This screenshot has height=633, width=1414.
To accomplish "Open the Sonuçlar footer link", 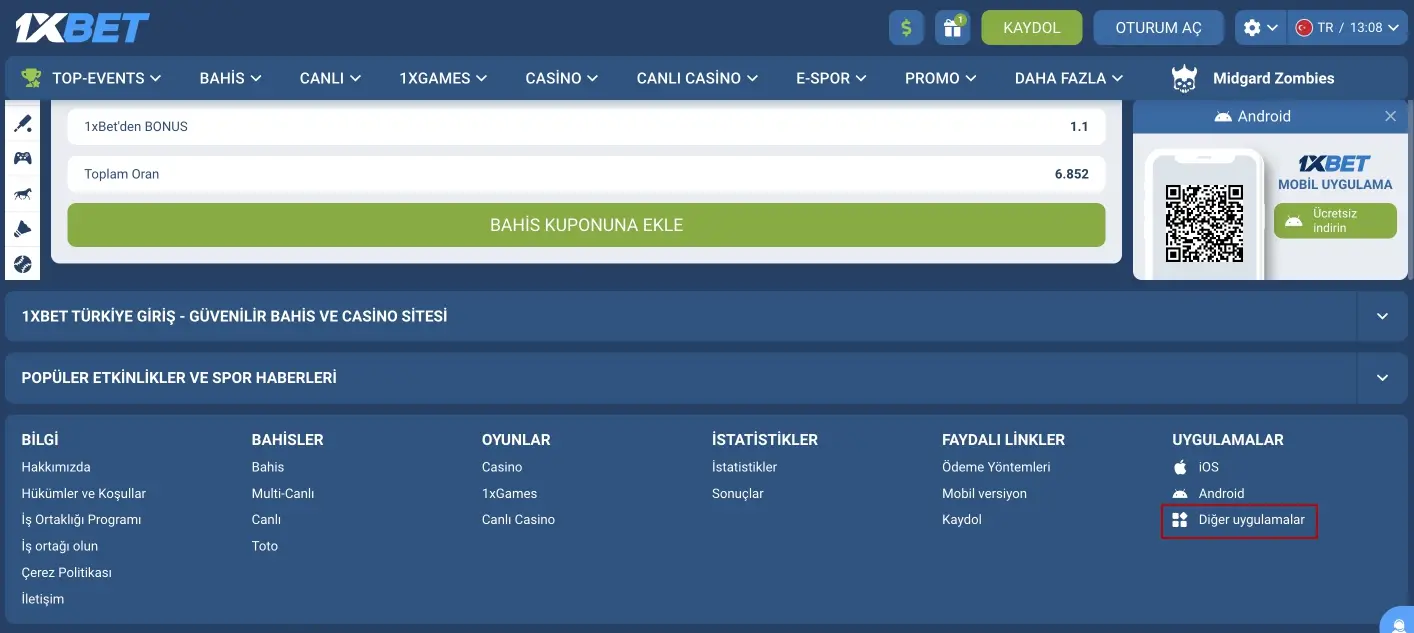I will point(738,493).
